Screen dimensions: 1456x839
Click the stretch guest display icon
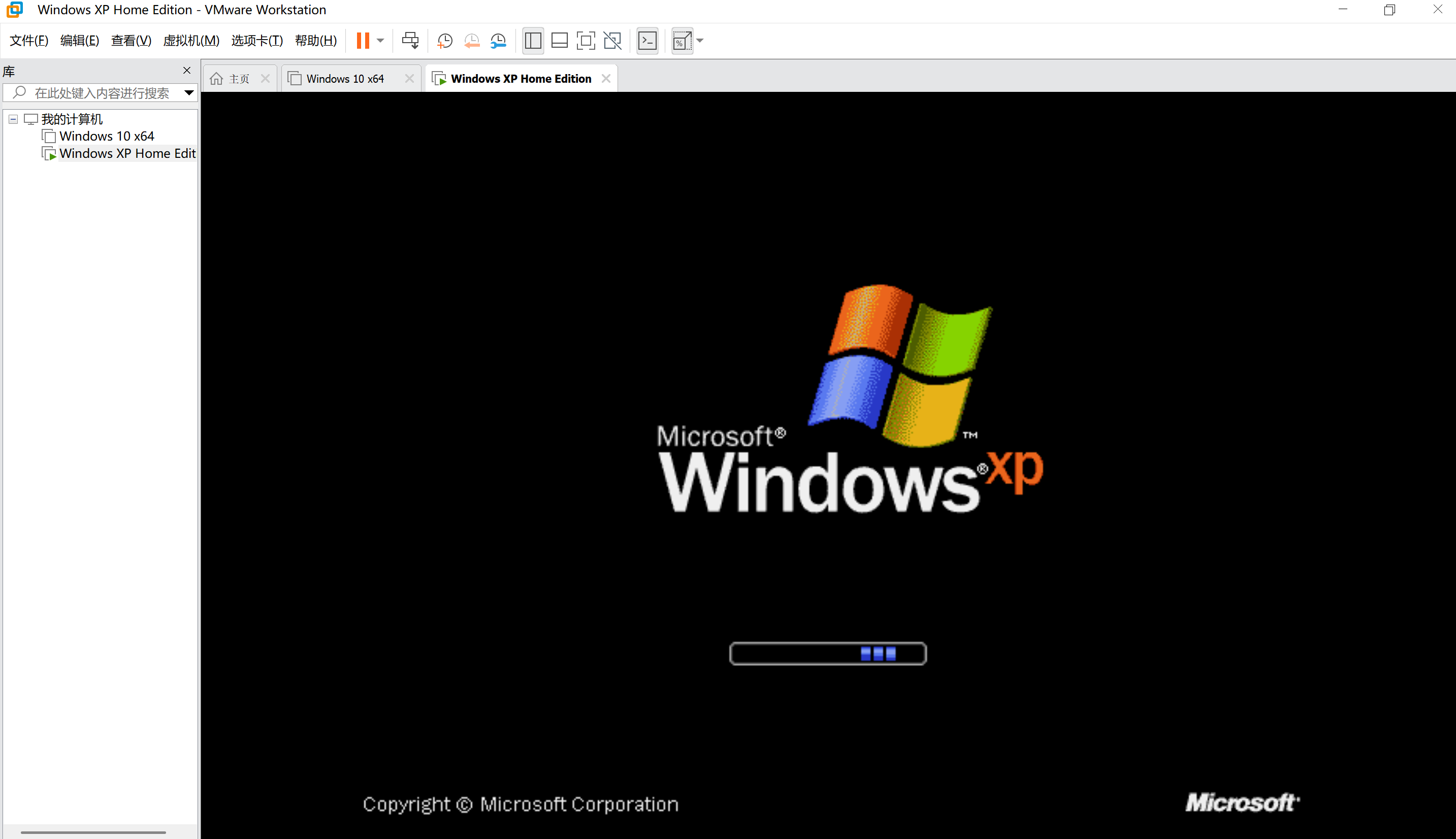click(x=682, y=40)
